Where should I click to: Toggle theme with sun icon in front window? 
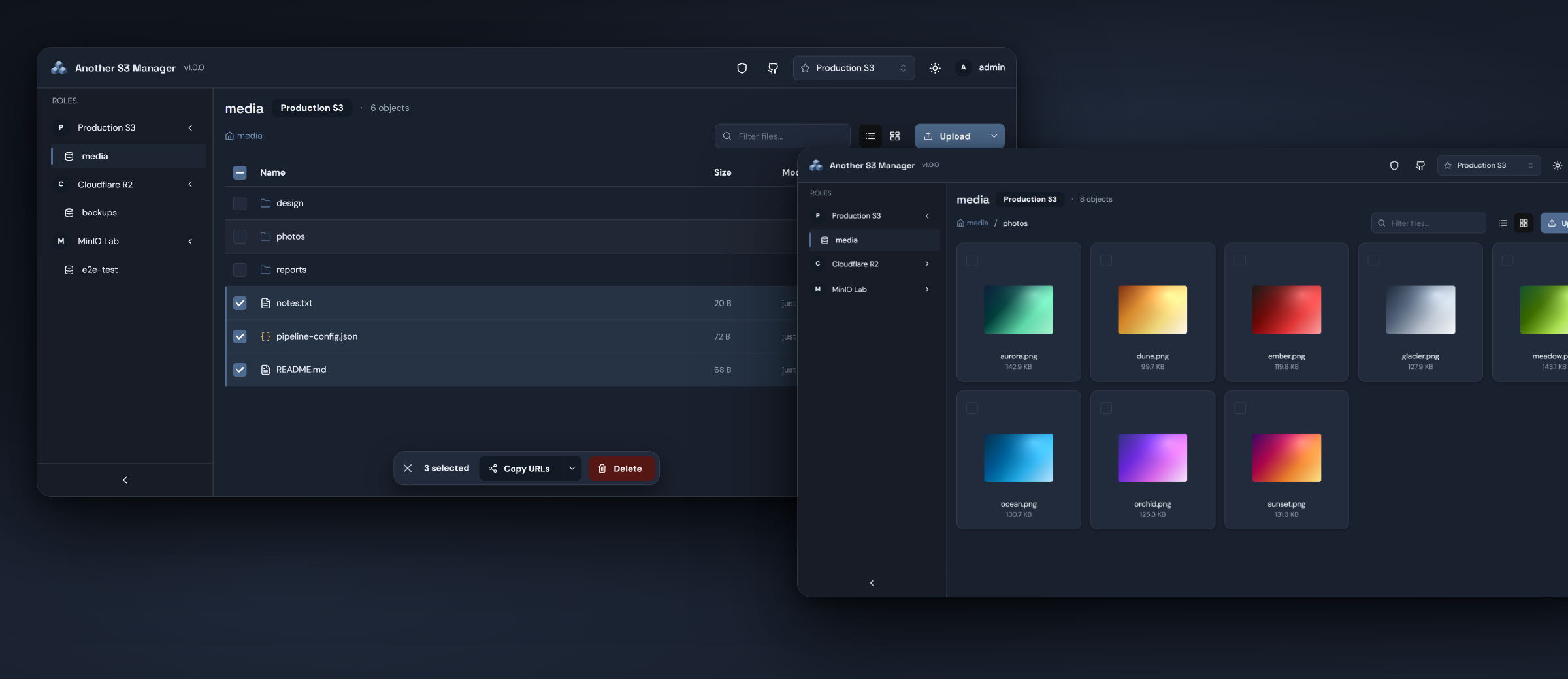coord(1558,166)
